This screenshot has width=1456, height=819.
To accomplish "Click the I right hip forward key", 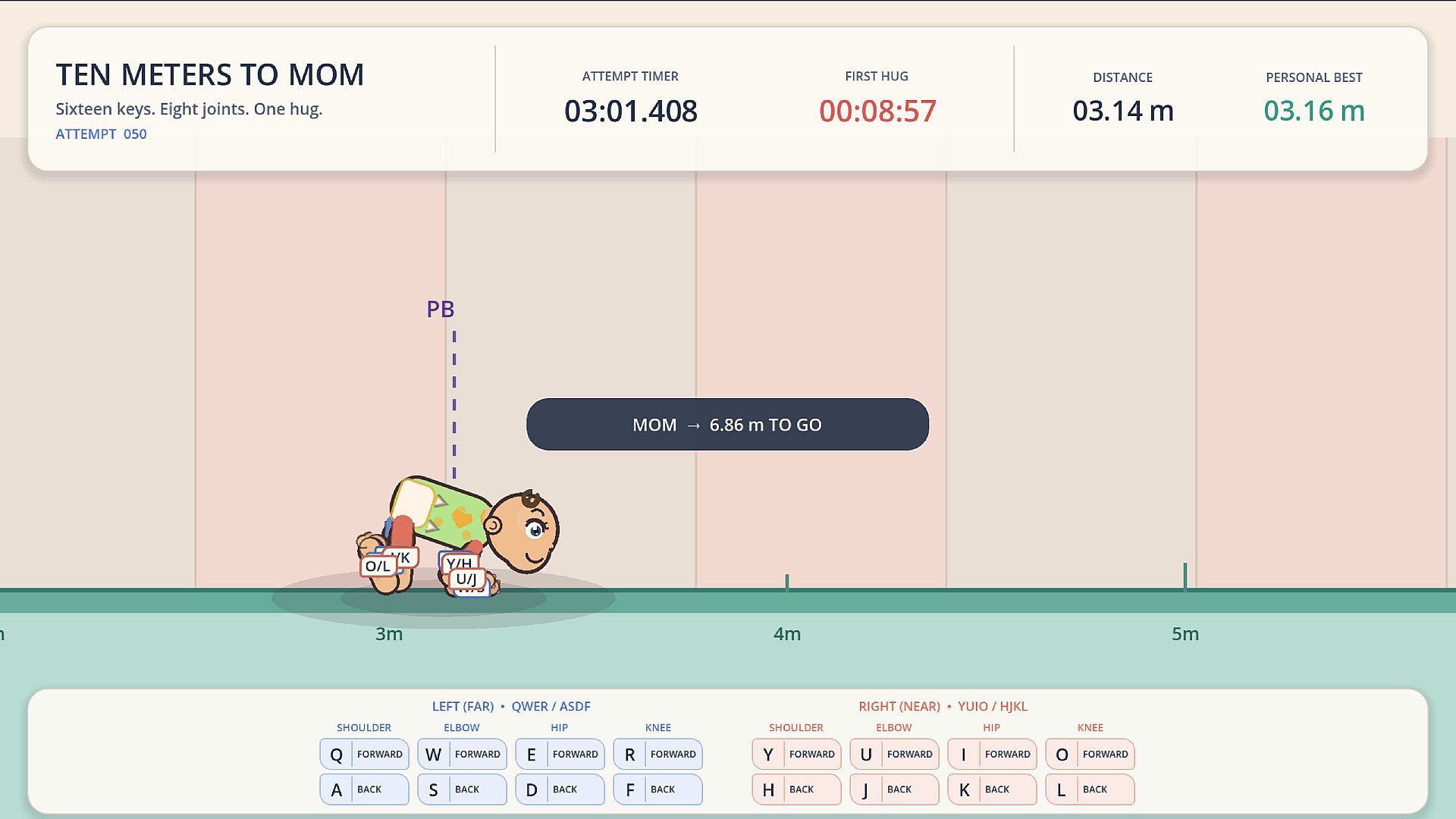I will pyautogui.click(x=992, y=754).
